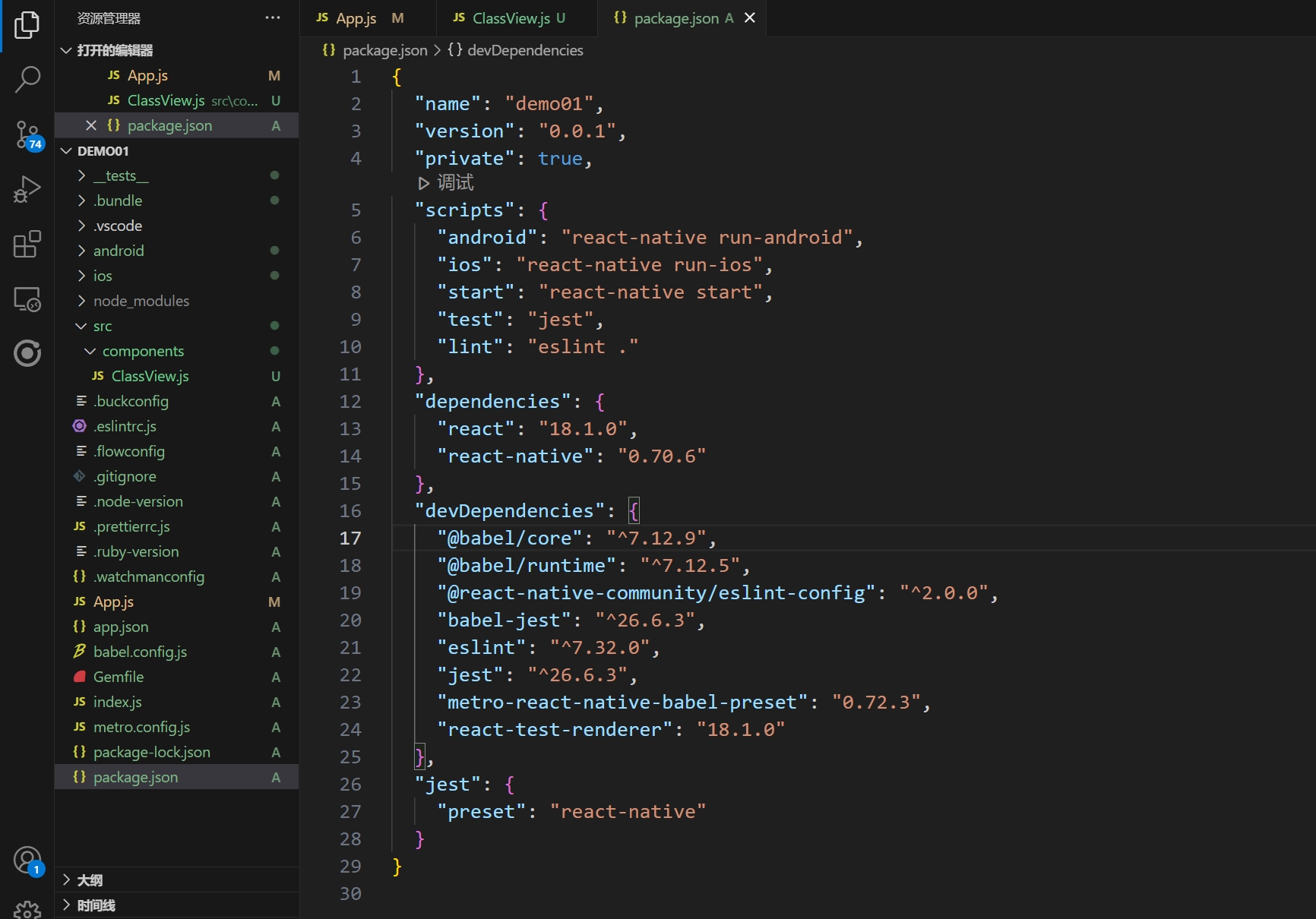1316x919 pixels.
Task: Click the "^7.32.0" eslint version
Action: pyautogui.click(x=600, y=648)
